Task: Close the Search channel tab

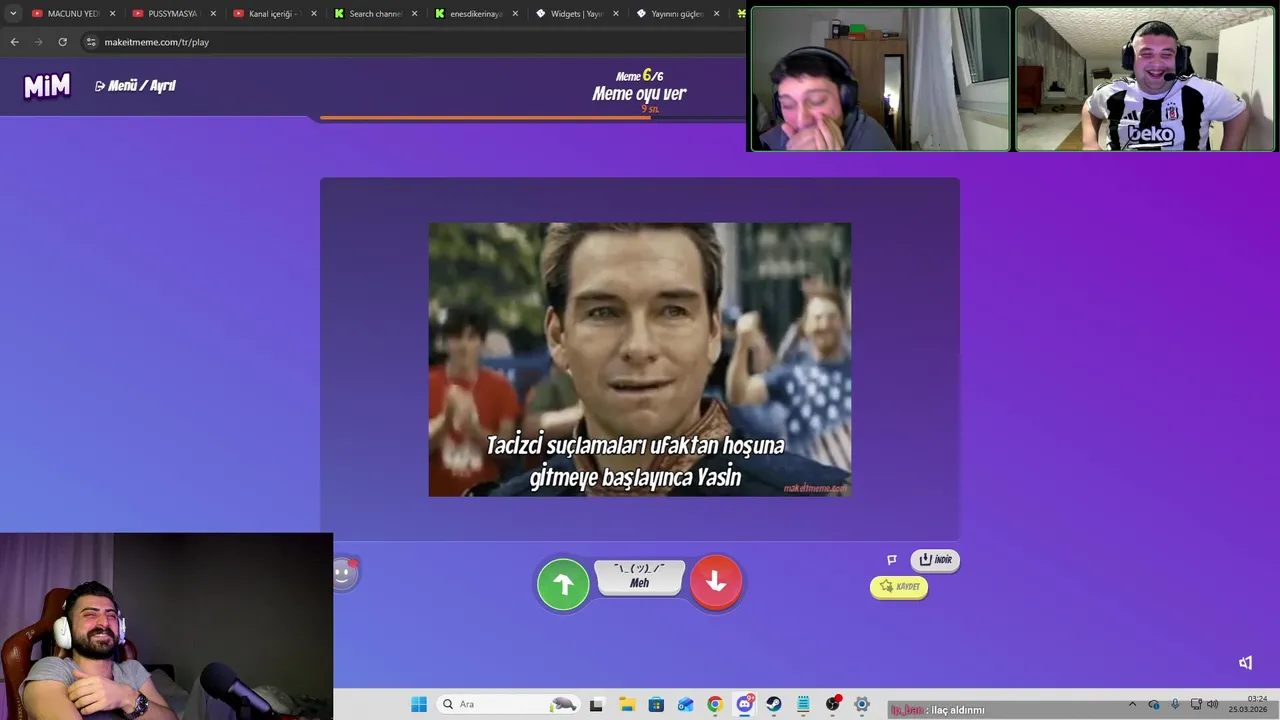Action: coord(414,14)
